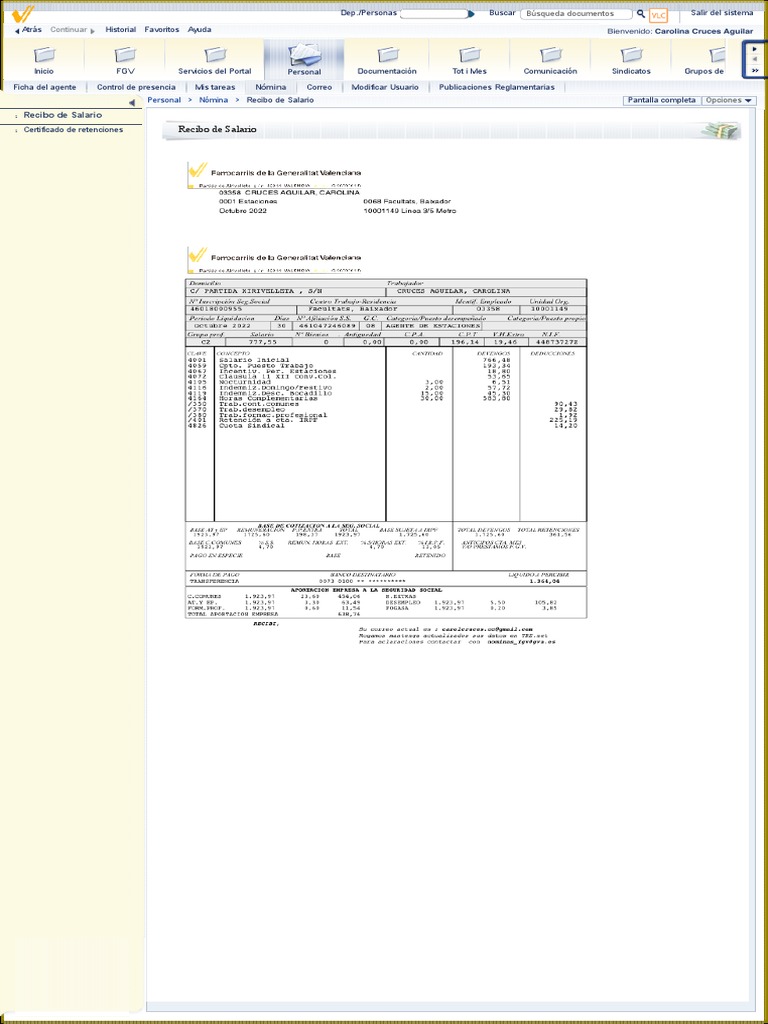The image size is (768, 1024).
Task: Click 'Bienvenido: Carolina Cruces Aguilar' text
Action: [680, 31]
